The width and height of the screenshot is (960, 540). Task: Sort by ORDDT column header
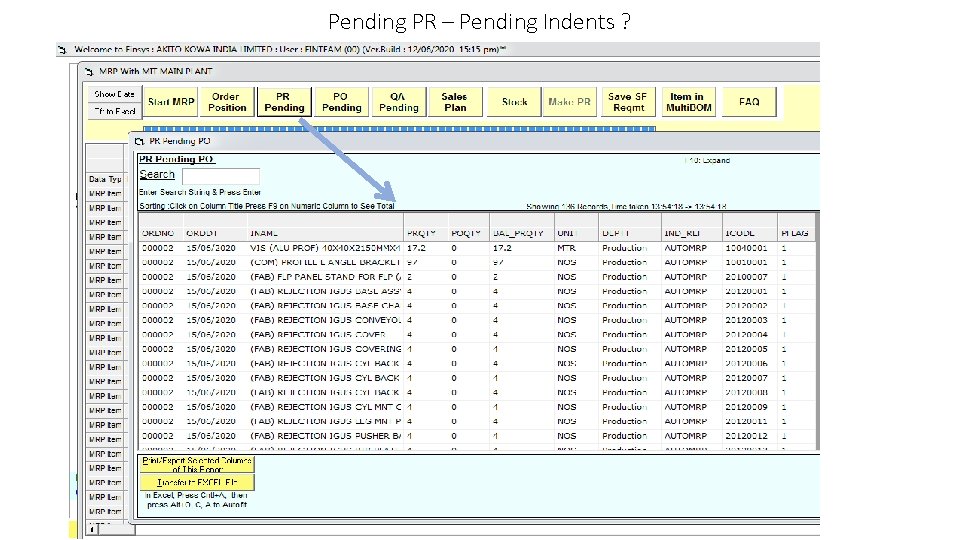coord(202,233)
